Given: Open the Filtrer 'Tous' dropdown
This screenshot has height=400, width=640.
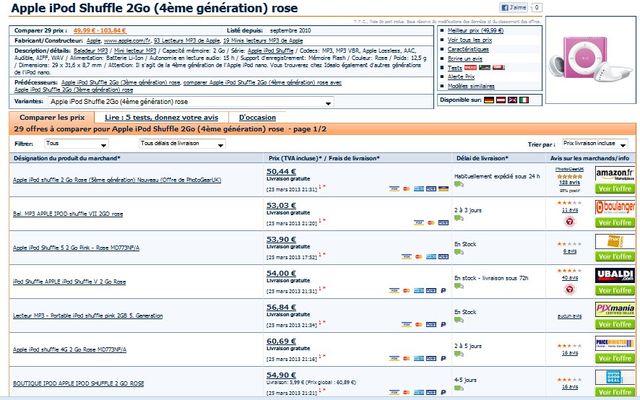Looking at the screenshot, I should pos(76,144).
